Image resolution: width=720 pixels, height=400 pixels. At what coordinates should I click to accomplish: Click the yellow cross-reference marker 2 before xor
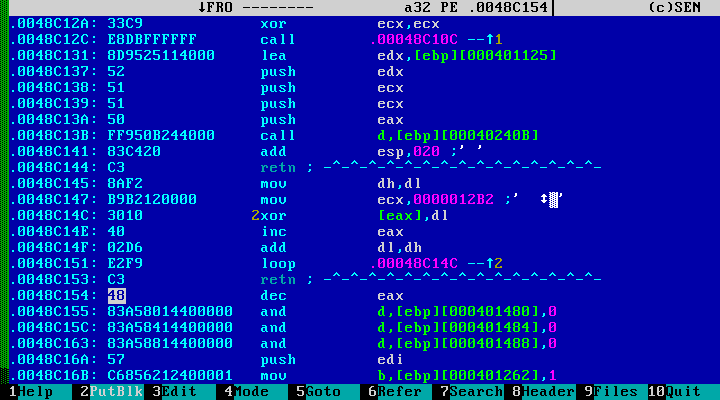pyautogui.click(x=255, y=215)
